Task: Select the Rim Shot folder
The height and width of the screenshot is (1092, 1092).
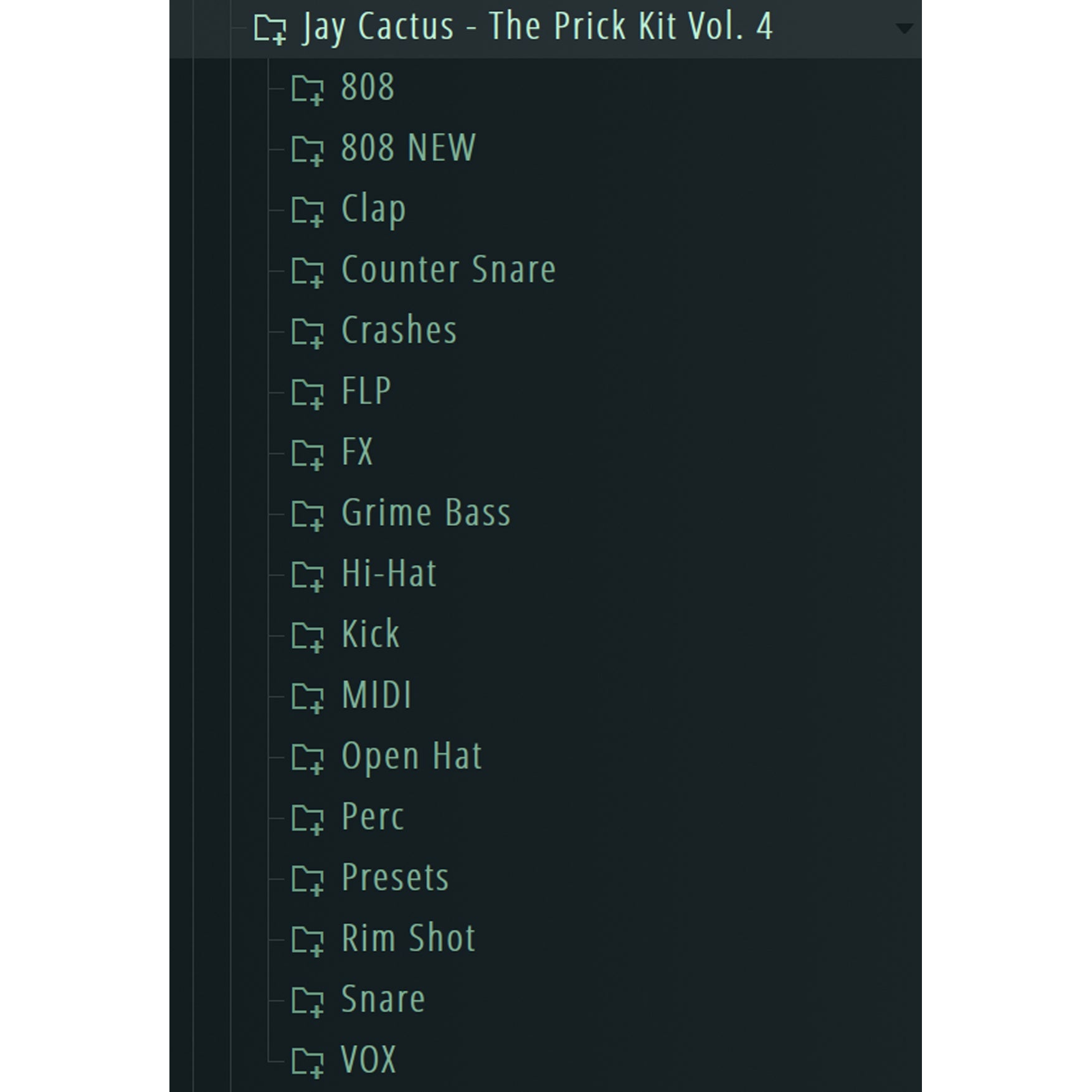Action: [x=408, y=939]
